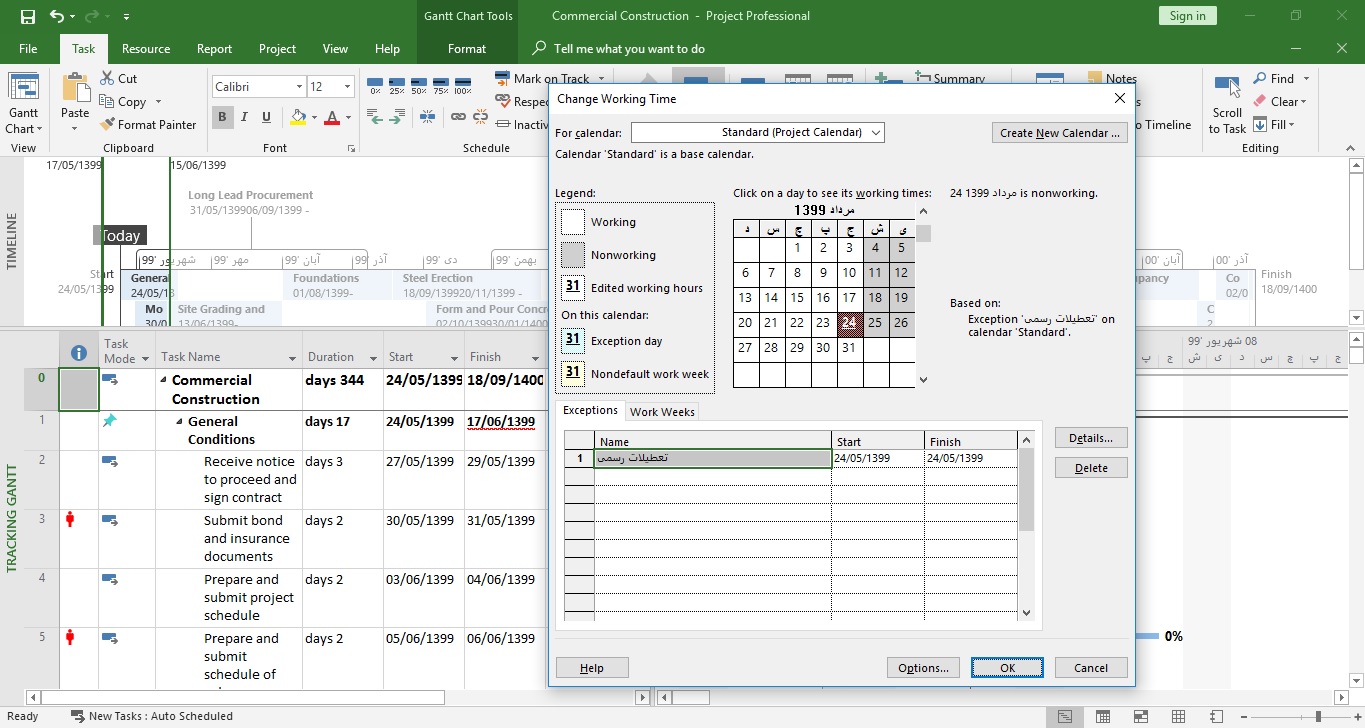Click the Unlink Tasks icon
The height and width of the screenshot is (728, 1365).
480,117
